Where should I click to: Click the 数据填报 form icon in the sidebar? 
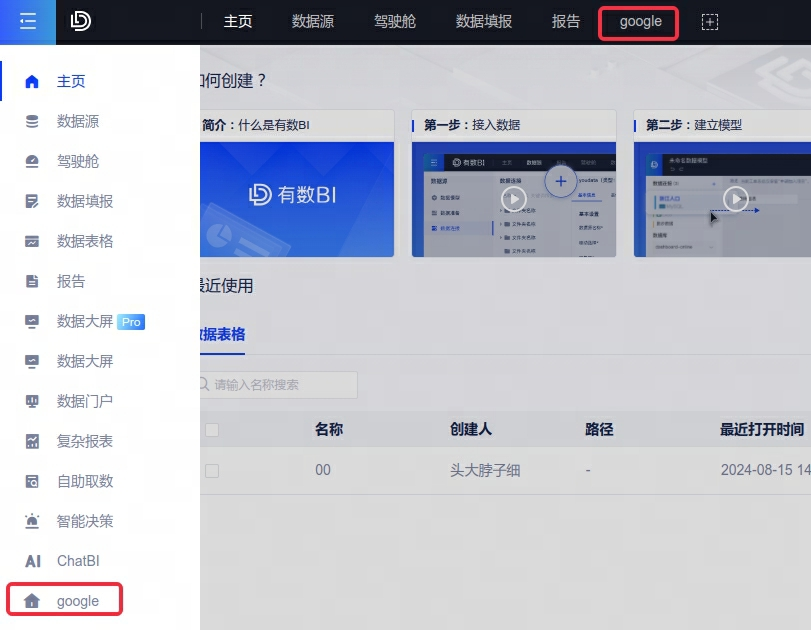(32, 201)
